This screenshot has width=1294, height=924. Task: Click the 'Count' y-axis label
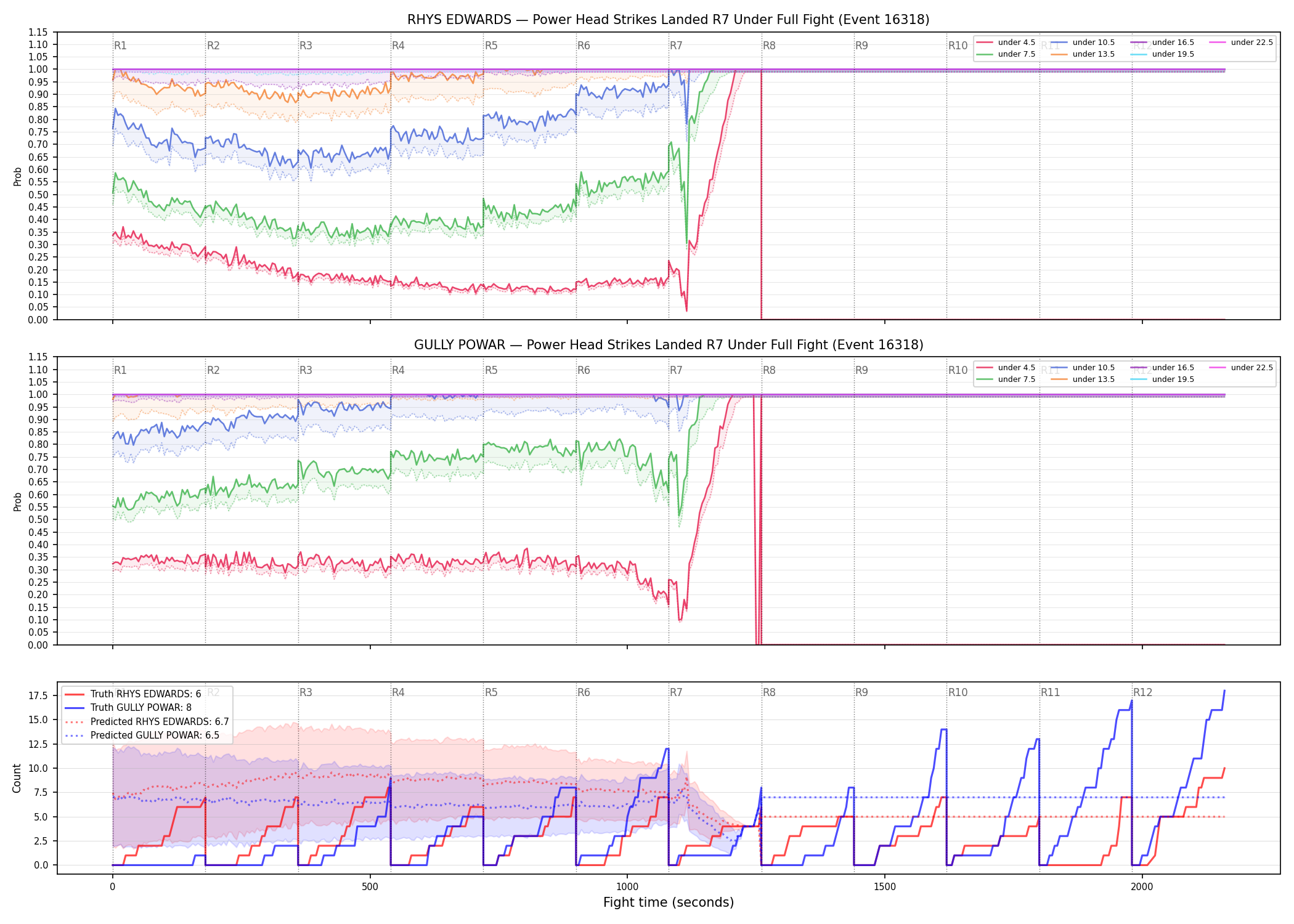click(x=17, y=778)
